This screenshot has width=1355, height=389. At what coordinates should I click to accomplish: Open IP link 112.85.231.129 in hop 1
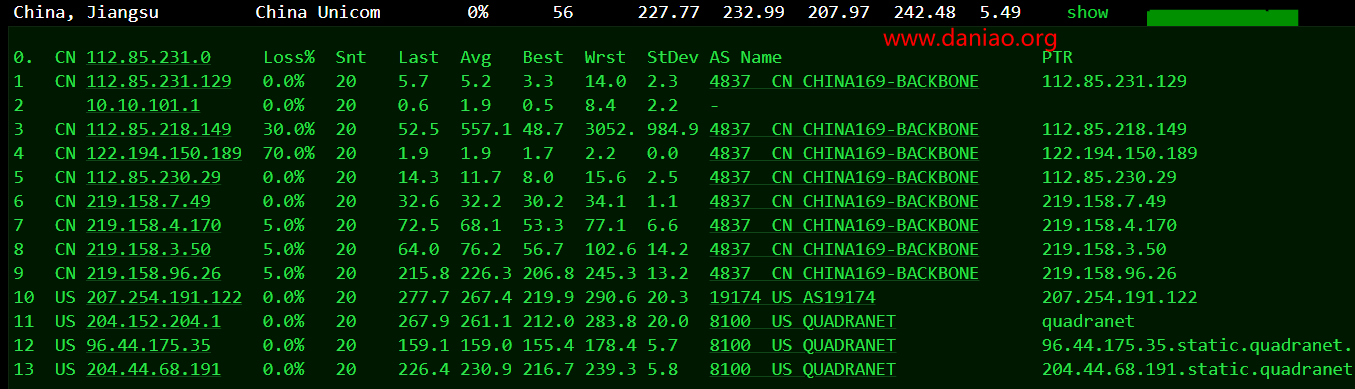point(160,82)
